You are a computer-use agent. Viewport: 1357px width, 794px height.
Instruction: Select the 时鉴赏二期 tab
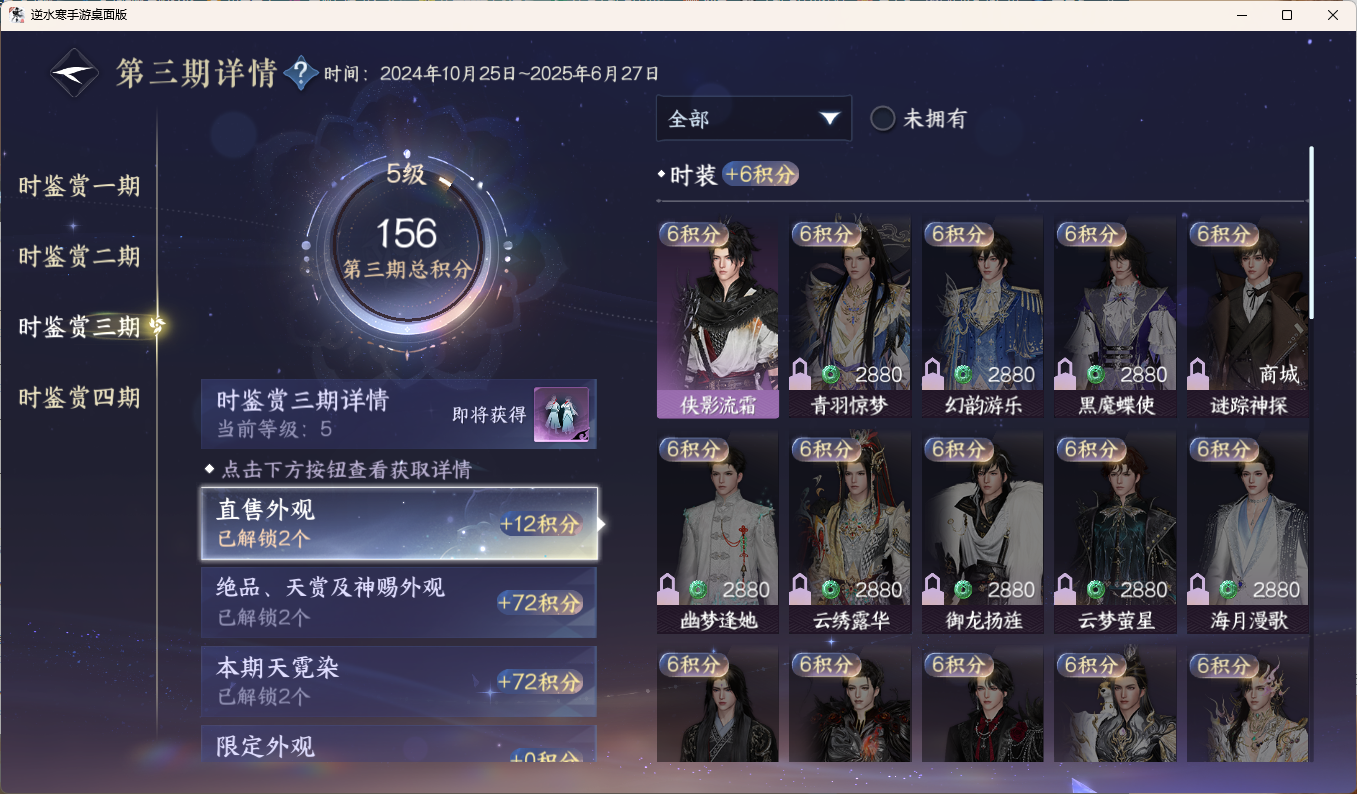pyautogui.click(x=79, y=256)
